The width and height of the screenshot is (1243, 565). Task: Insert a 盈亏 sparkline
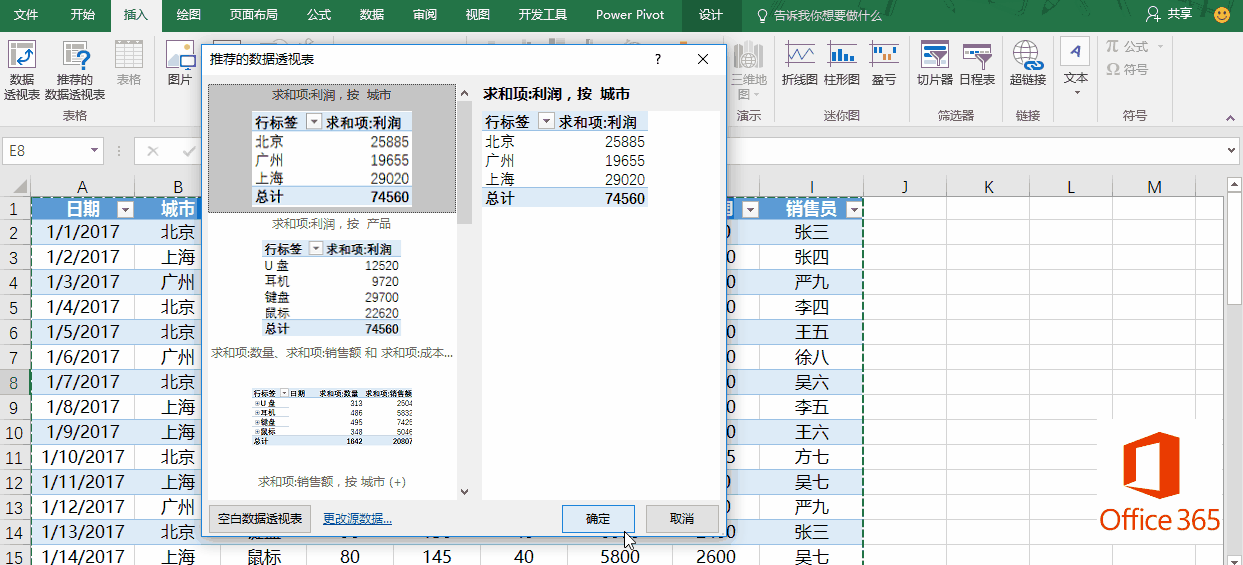[x=884, y=63]
